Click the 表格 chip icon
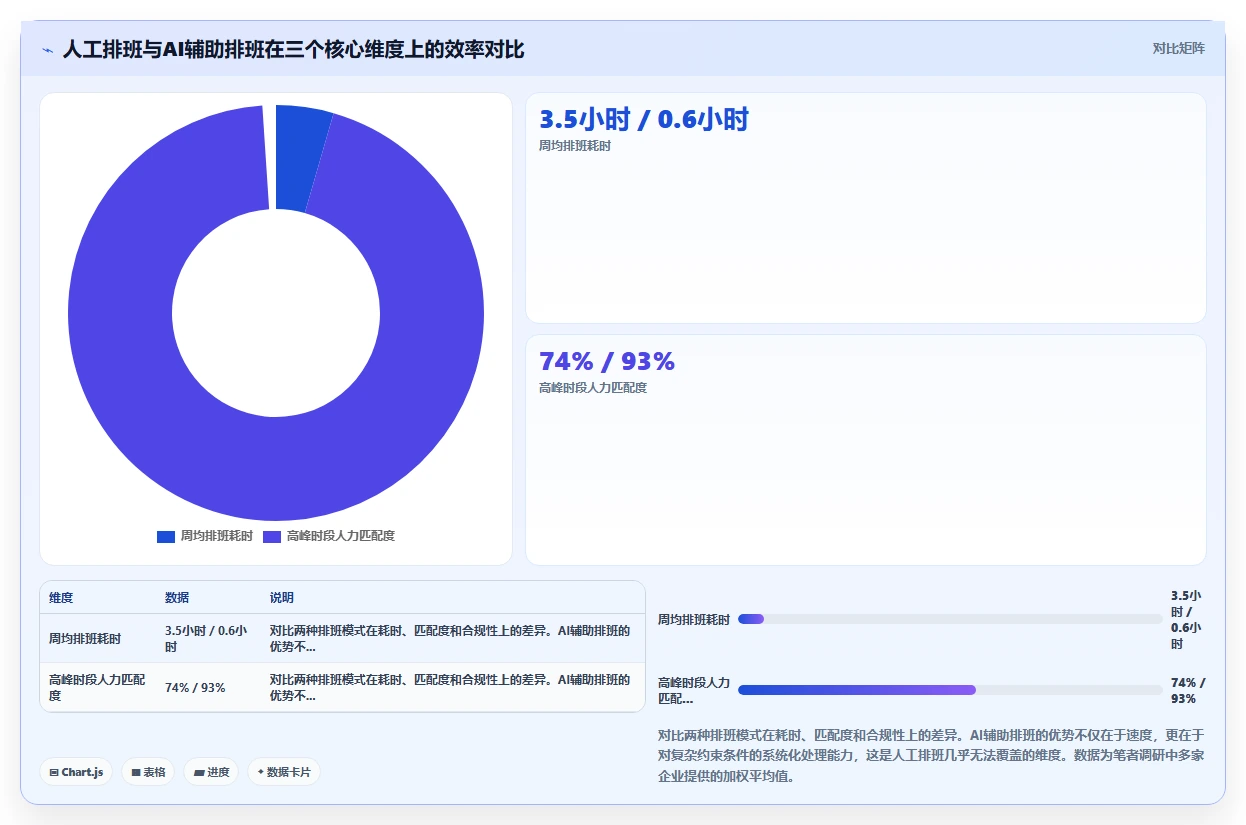The width and height of the screenshot is (1246, 825). (x=136, y=773)
